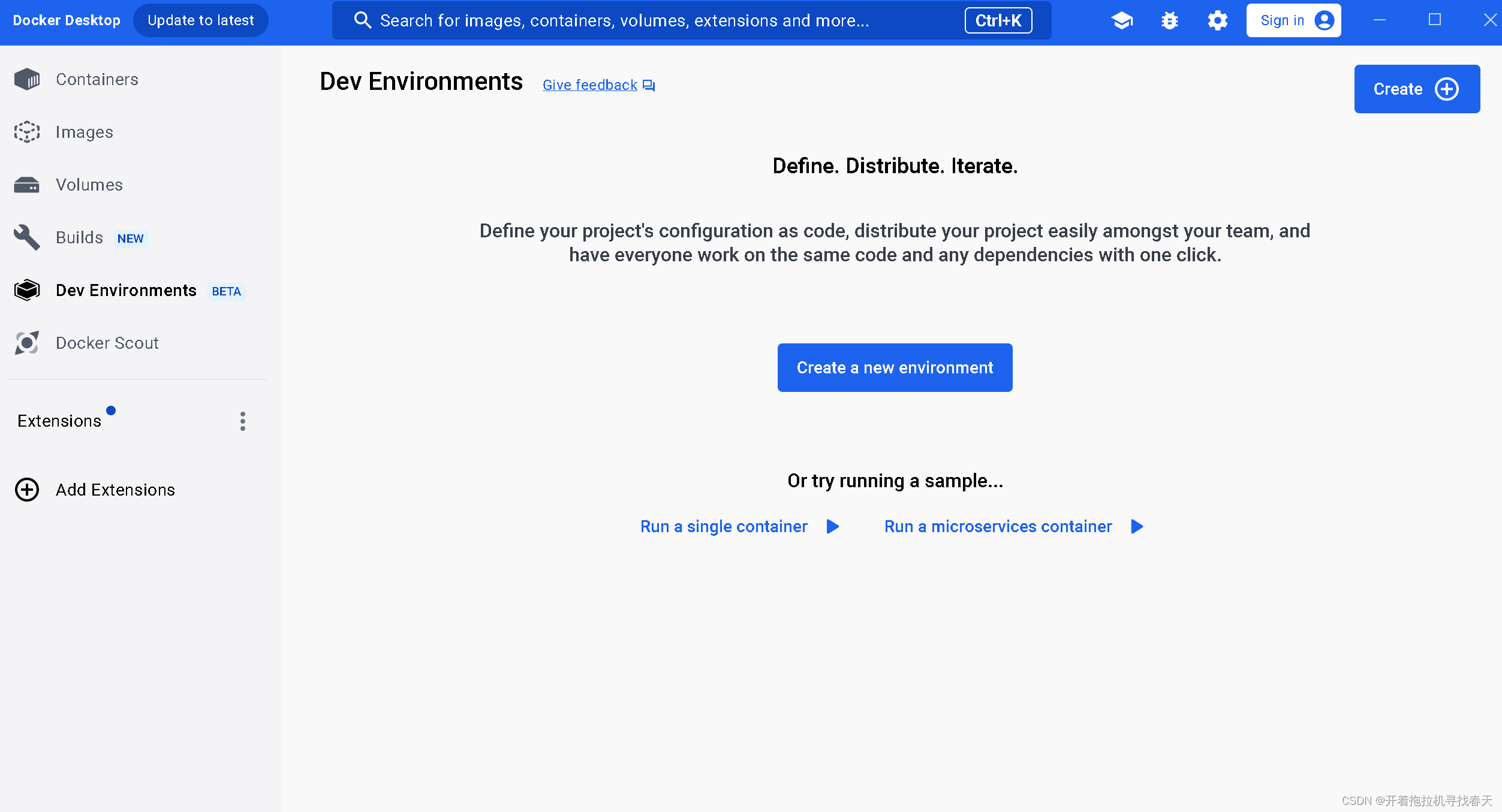This screenshot has height=812, width=1502.
Task: Run a microservices container sample
Action: coord(998,527)
